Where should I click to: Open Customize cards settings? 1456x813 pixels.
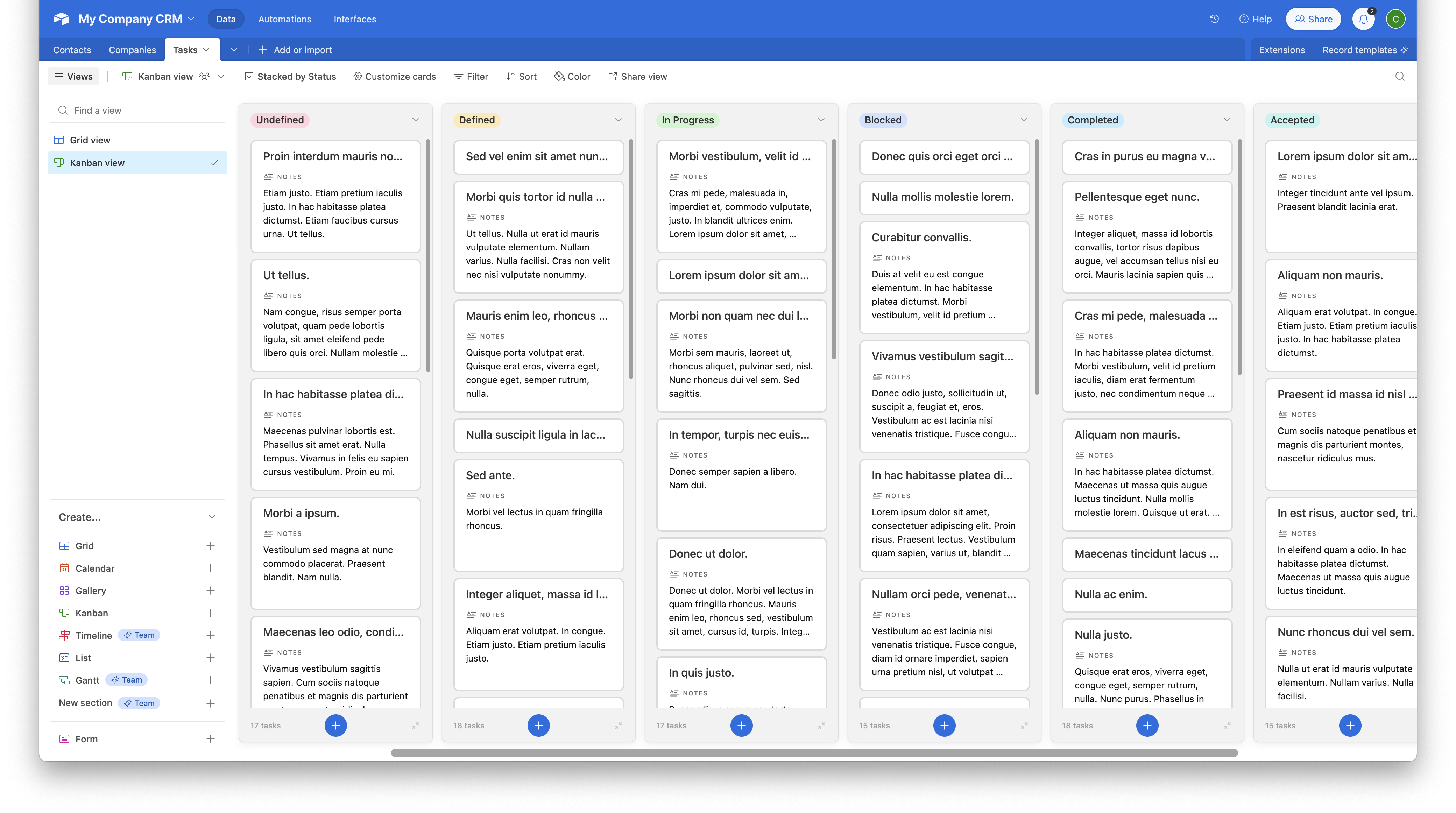tap(394, 76)
